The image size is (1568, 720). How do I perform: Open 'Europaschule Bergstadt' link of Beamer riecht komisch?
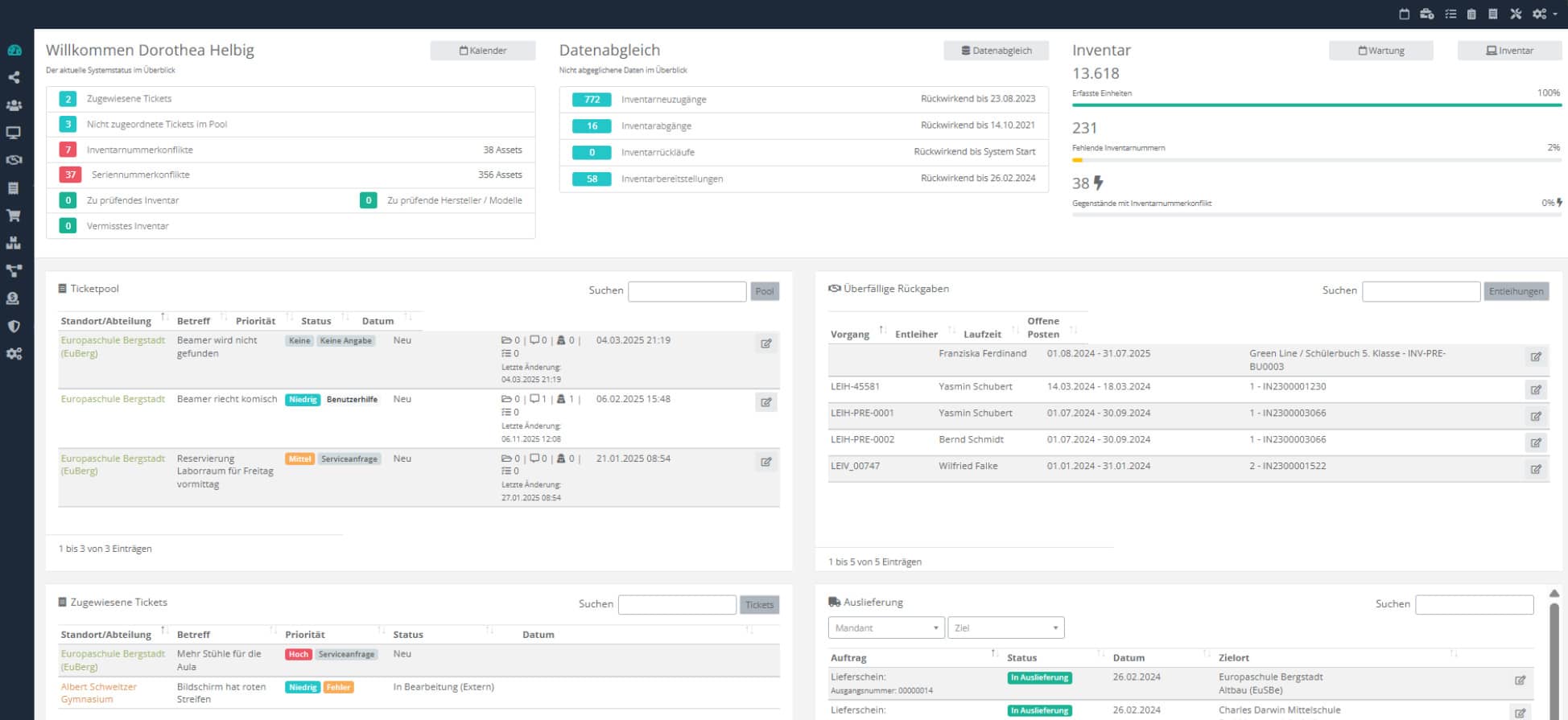113,399
